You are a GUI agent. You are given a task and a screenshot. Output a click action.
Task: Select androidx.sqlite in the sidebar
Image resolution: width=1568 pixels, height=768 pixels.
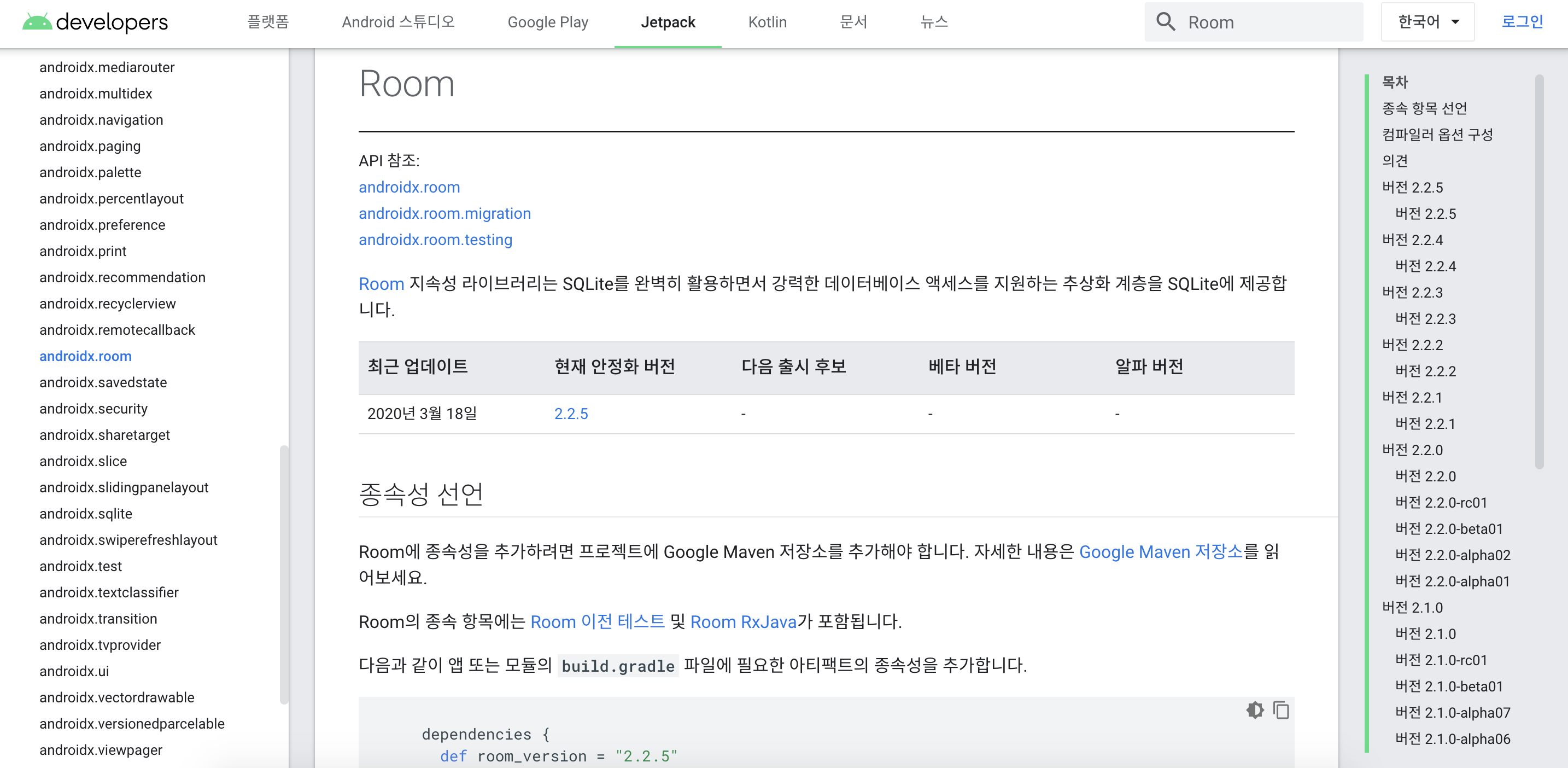pyautogui.click(x=86, y=514)
